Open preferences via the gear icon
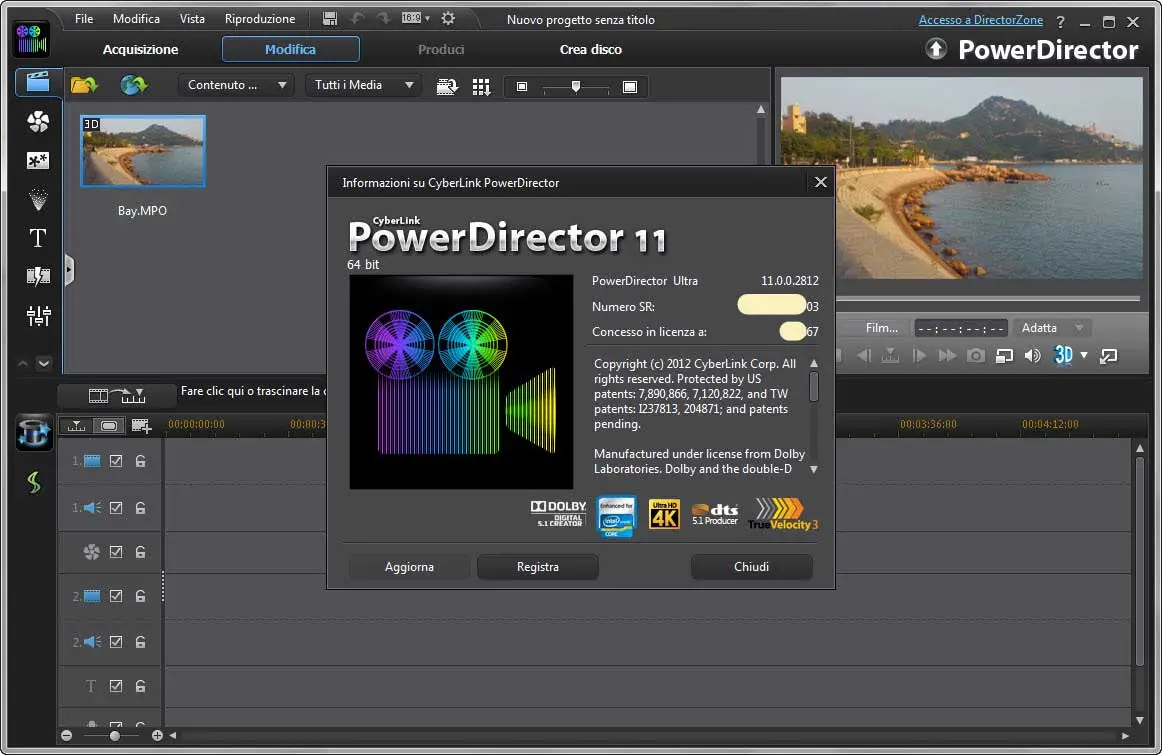Image resolution: width=1162 pixels, height=755 pixels. (448, 19)
